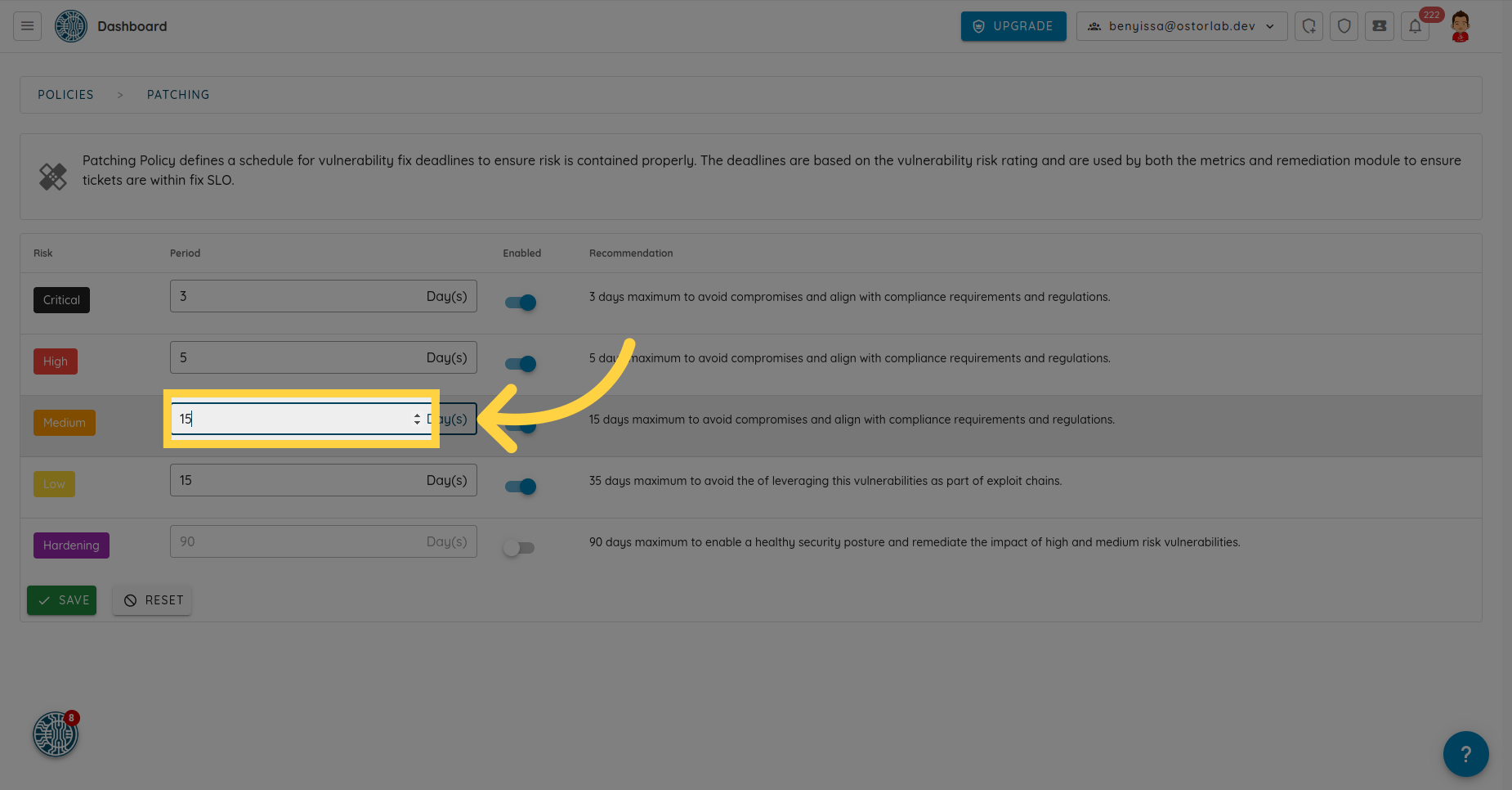Click the Critical period input field
The height and width of the screenshot is (790, 1512).
(294, 296)
